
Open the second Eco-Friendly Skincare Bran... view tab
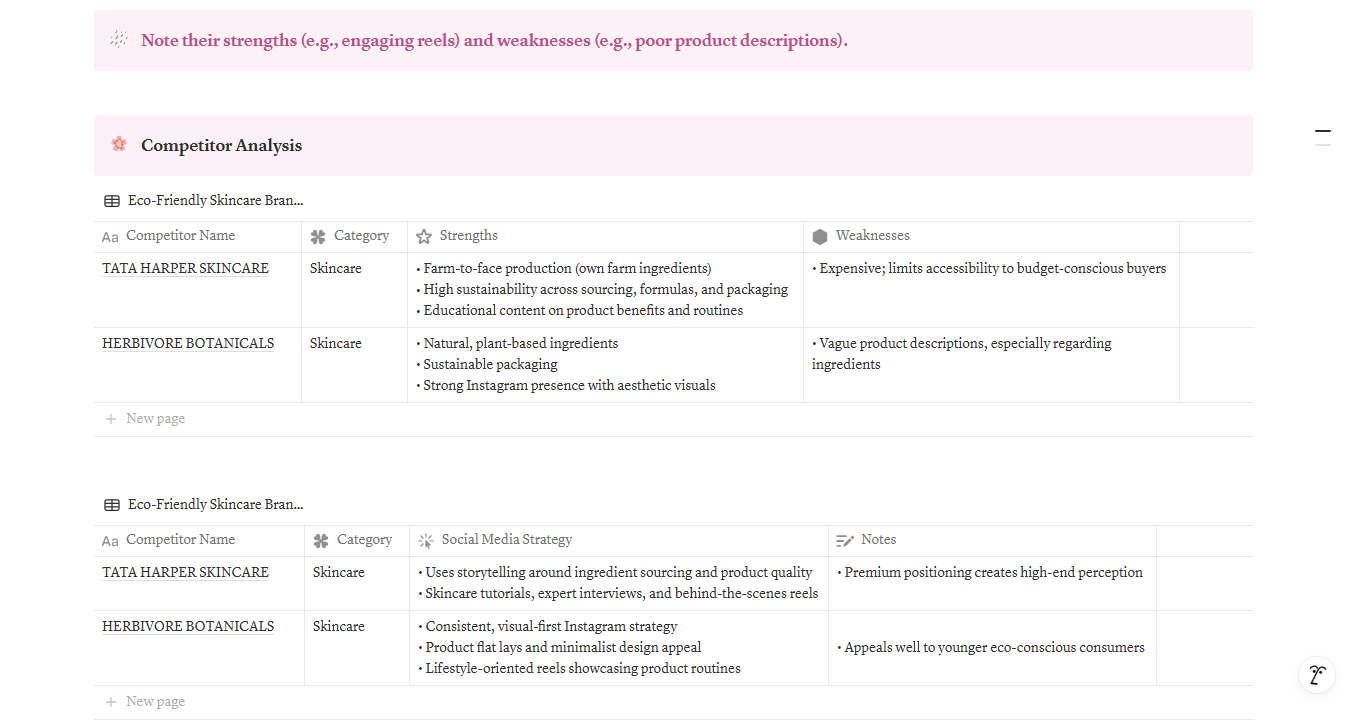coord(204,505)
